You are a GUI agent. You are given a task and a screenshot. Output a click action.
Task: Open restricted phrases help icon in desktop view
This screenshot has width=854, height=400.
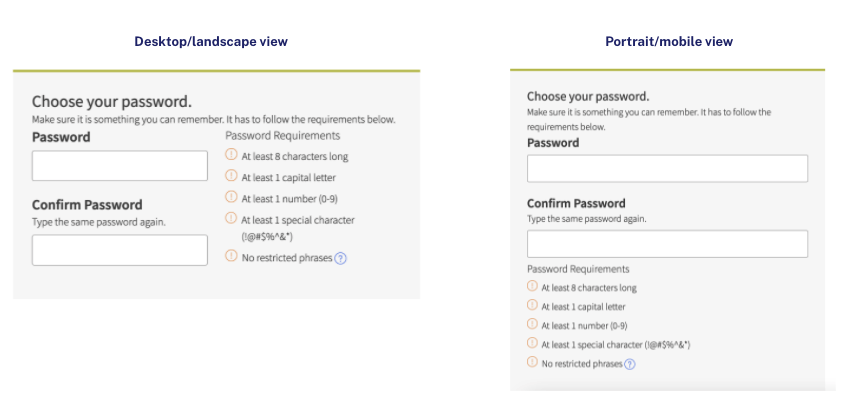pyautogui.click(x=340, y=258)
